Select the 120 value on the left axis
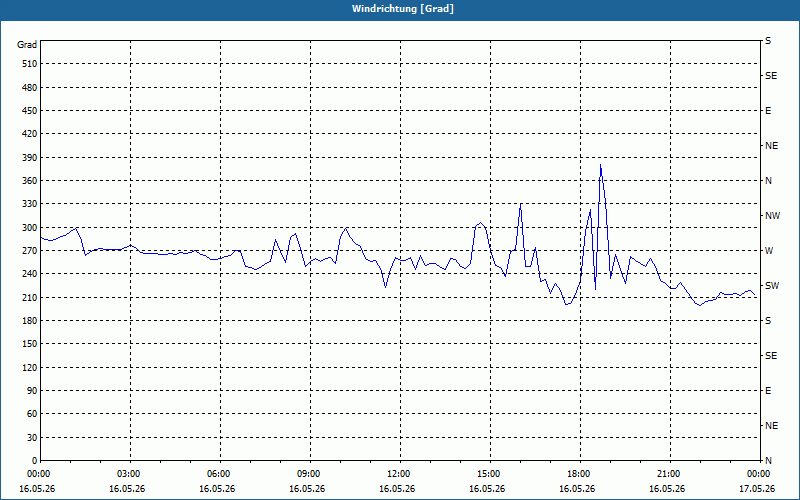This screenshot has width=800, height=500. click(x=29, y=367)
